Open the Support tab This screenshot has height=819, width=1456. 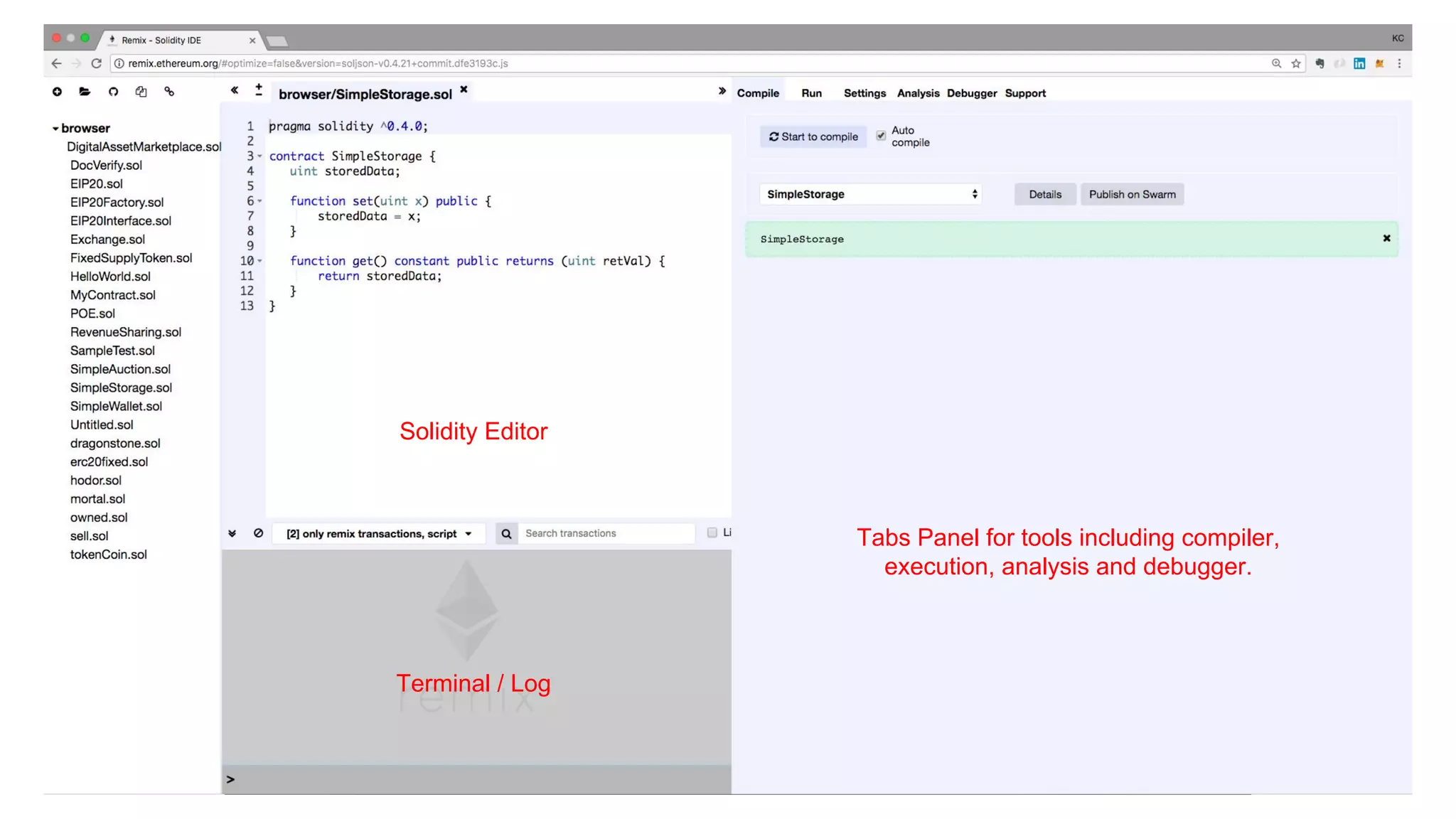point(1025,93)
